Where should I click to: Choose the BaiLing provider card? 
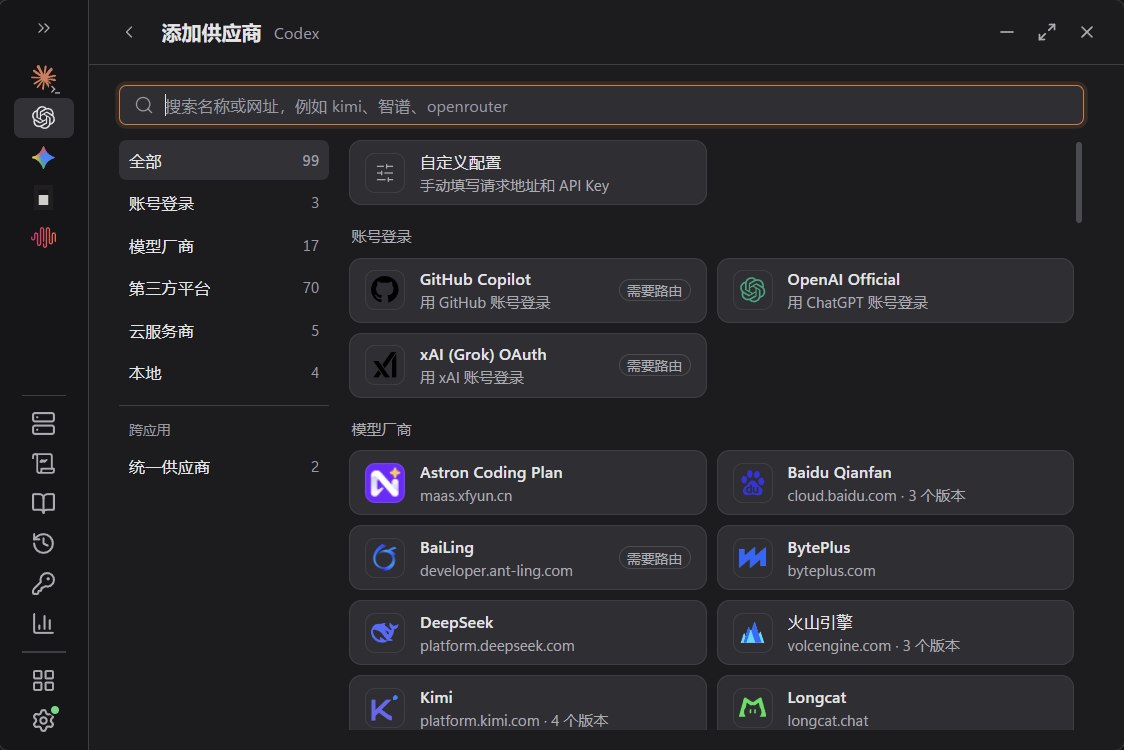click(528, 558)
